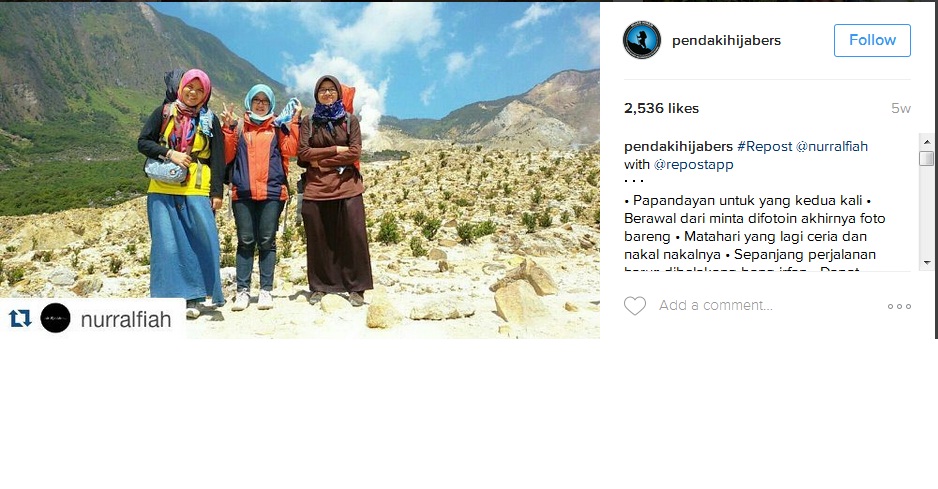Viewport: 938px width, 489px height.
Task: Click the 5w post timestamp
Action: (x=901, y=108)
